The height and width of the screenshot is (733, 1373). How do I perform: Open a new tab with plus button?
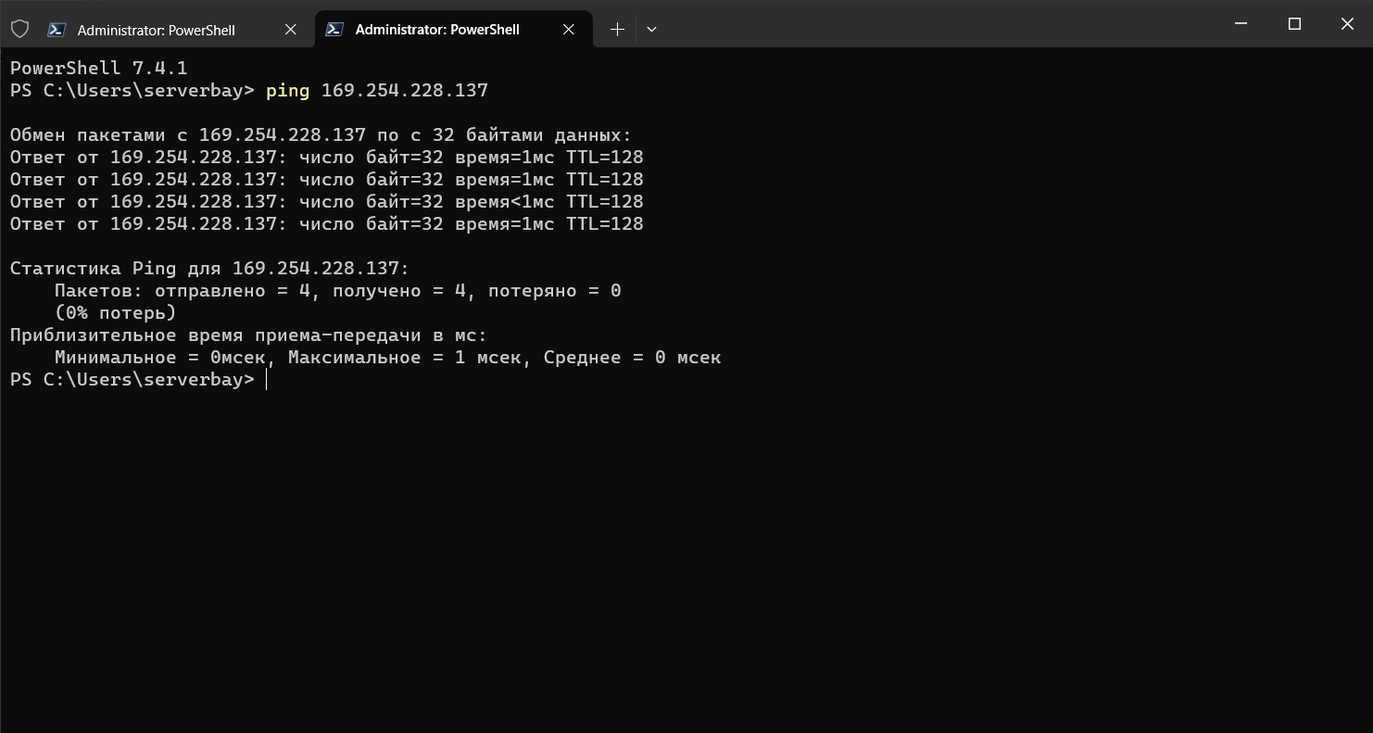[x=617, y=29]
